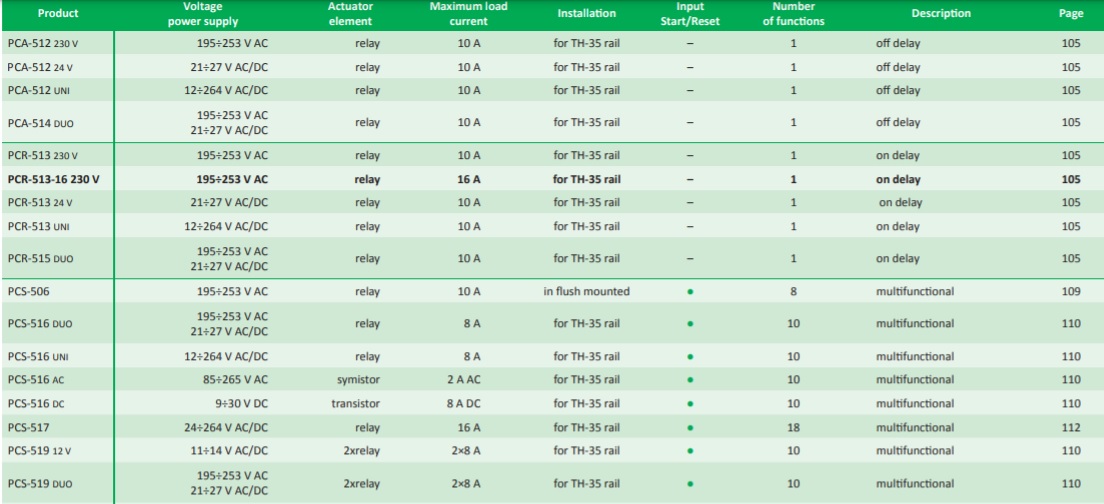Click the Description column header
The width and height of the screenshot is (1104, 504).
point(941,13)
